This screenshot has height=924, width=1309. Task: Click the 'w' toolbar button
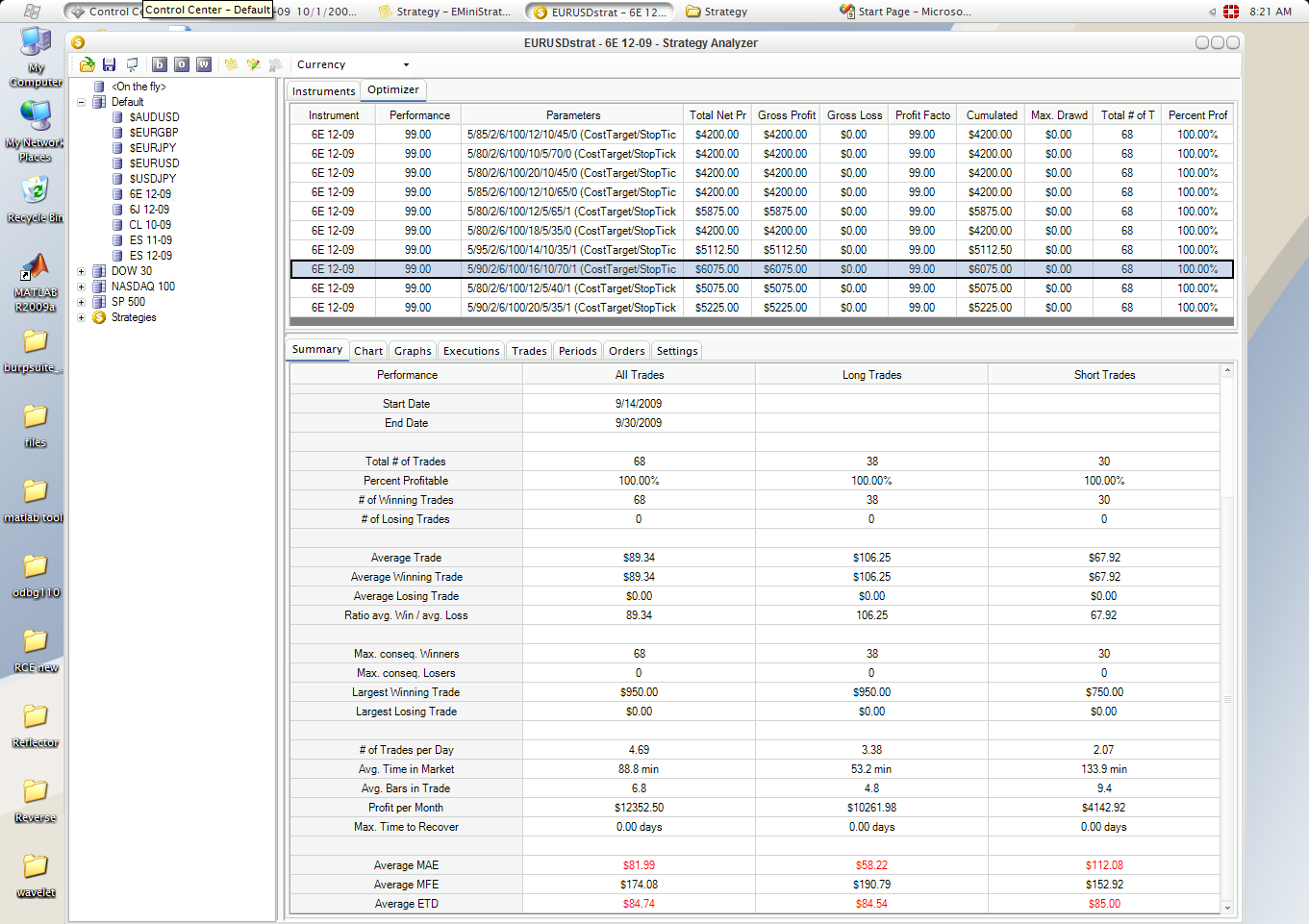[204, 64]
